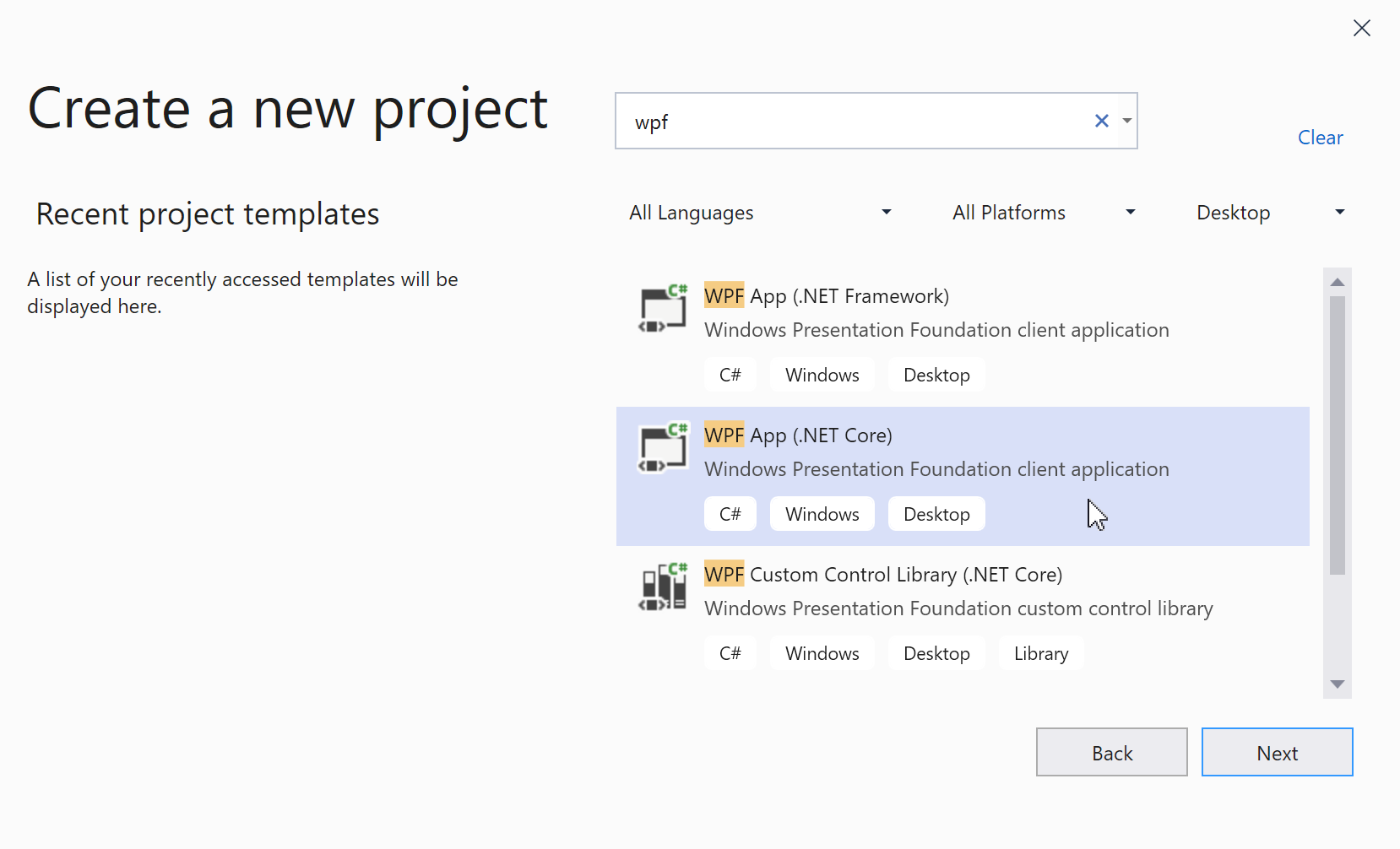Click the WPF Custom Control Library icon
The image size is (1400, 849).
coord(663,587)
